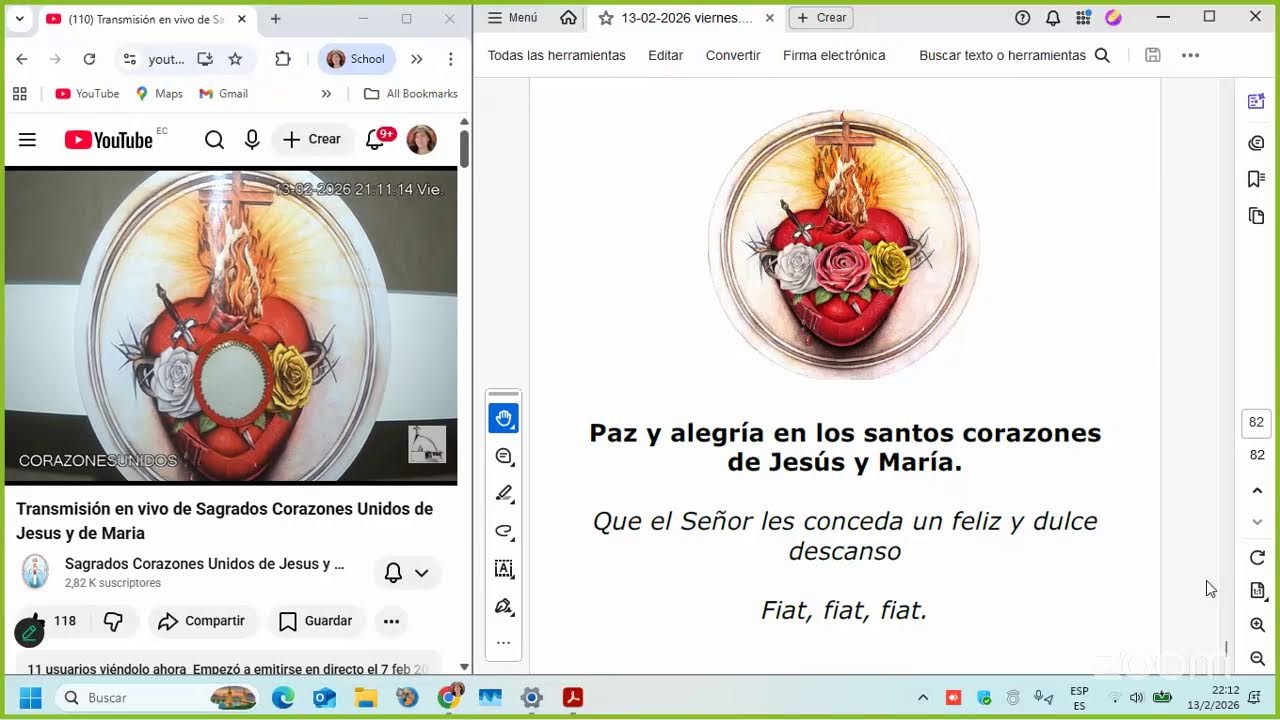
Task: Click the YouTube logo
Action: coord(109,139)
